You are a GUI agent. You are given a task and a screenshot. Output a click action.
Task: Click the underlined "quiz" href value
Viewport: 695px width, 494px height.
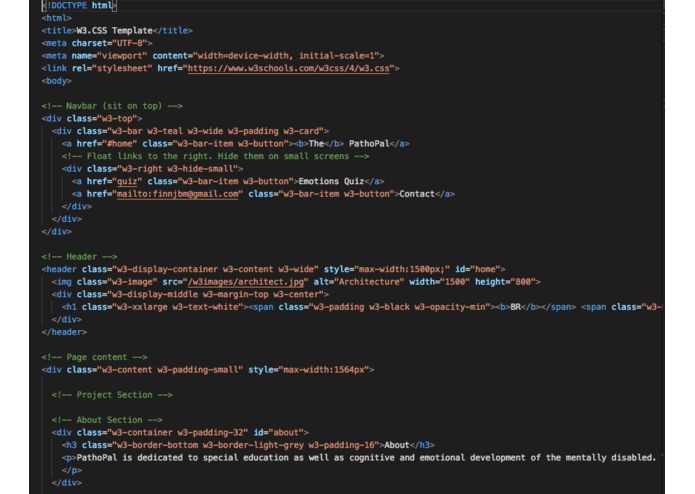126,181
